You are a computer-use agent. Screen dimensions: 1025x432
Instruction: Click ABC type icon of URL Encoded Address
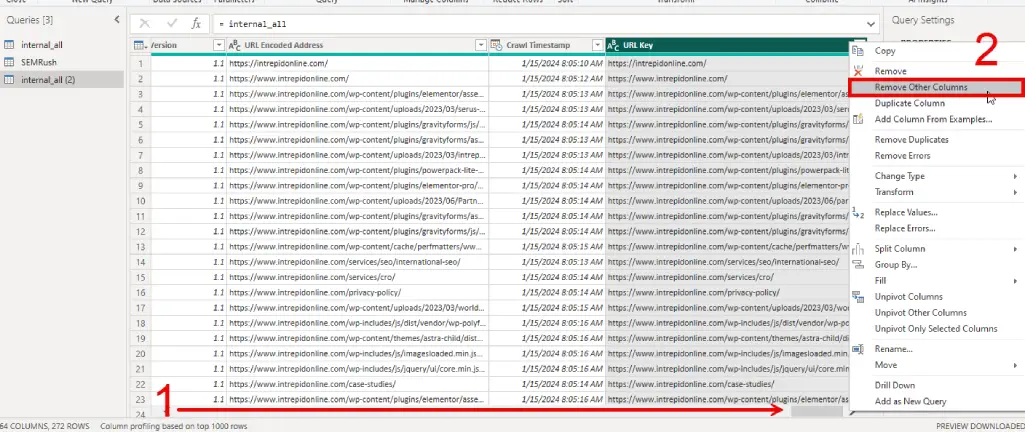tap(235, 46)
